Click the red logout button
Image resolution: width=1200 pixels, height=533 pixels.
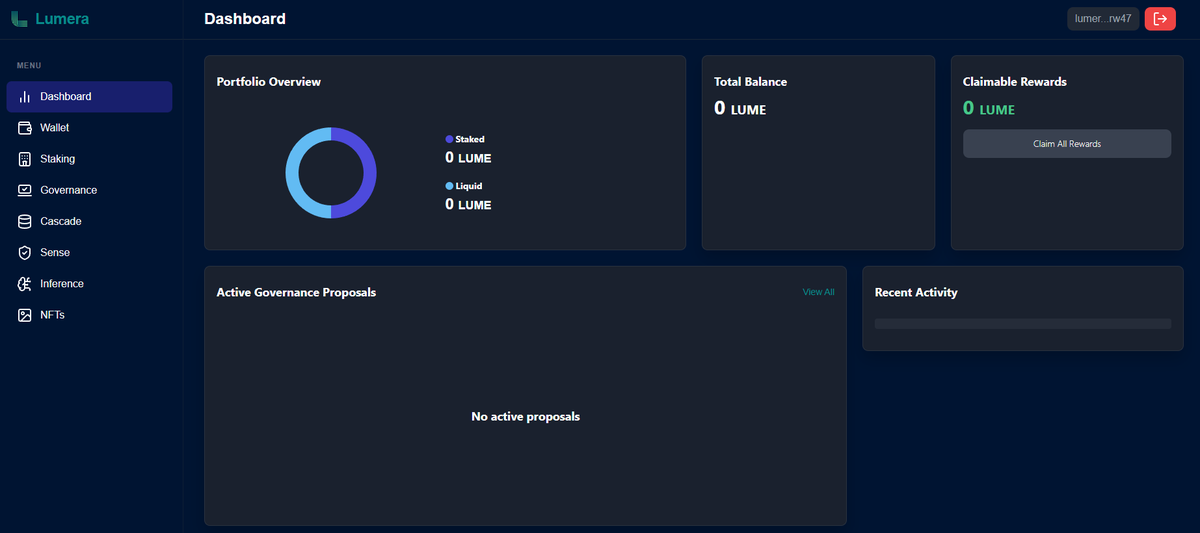click(x=1160, y=18)
